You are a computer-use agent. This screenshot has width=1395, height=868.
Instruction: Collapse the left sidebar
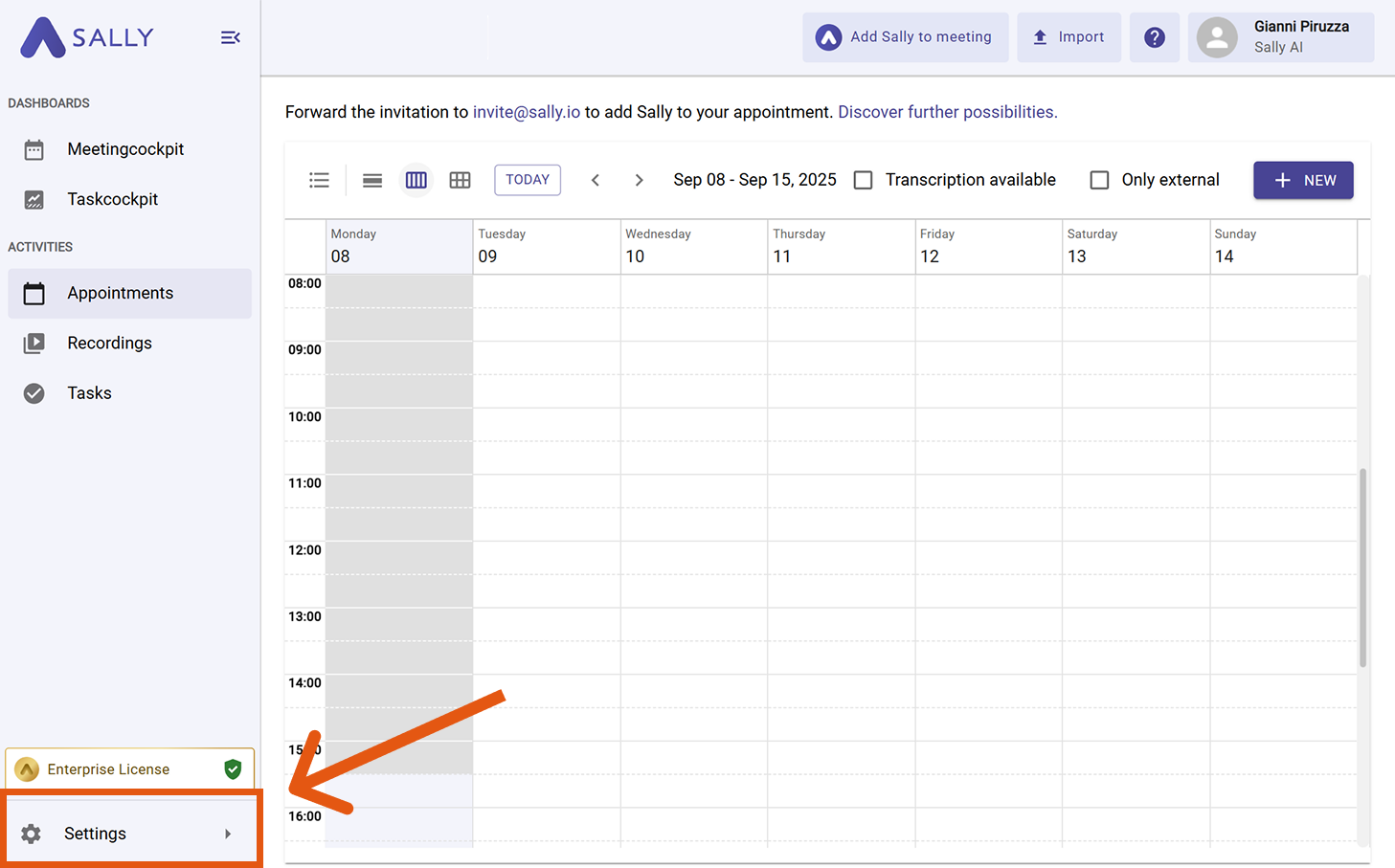tap(230, 37)
